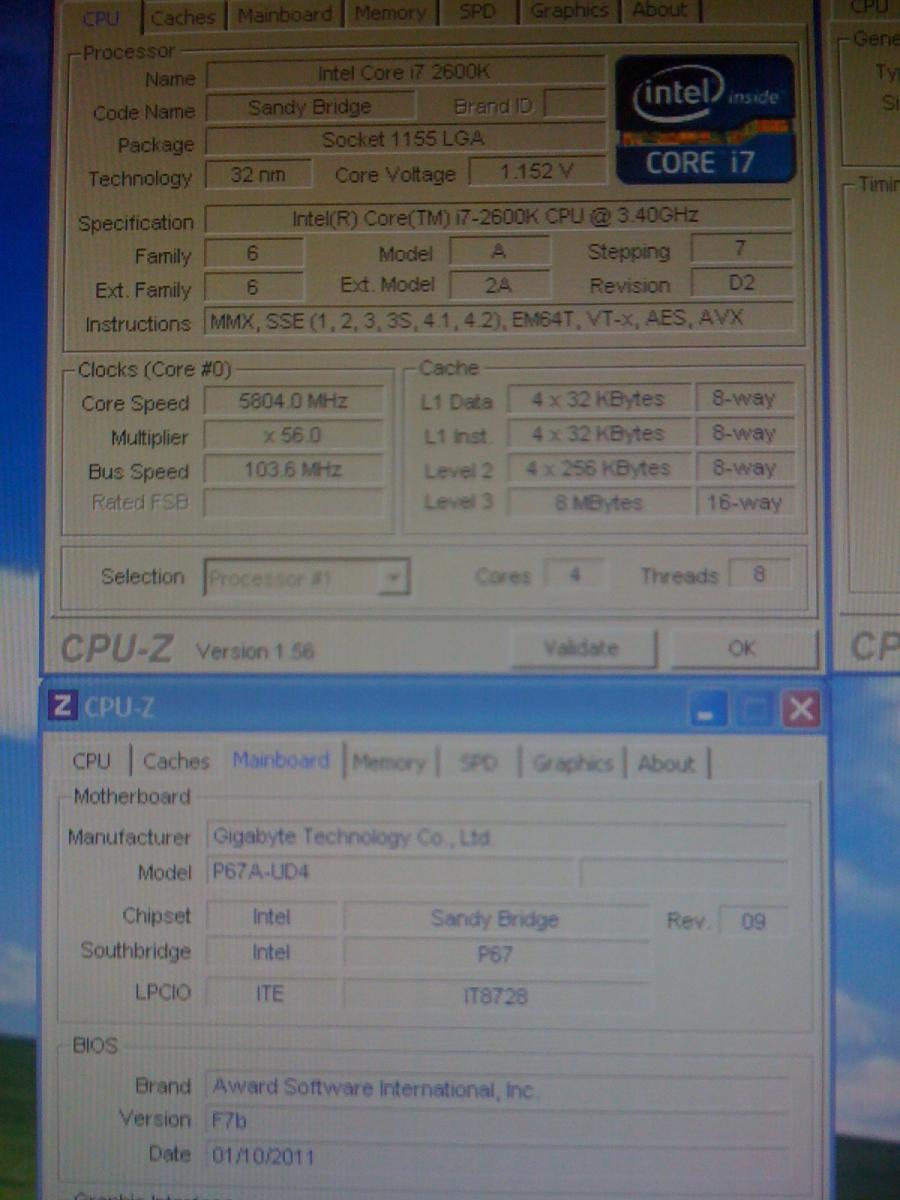Click the Validate button
Viewport: 900px width, 1200px height.
coord(582,648)
